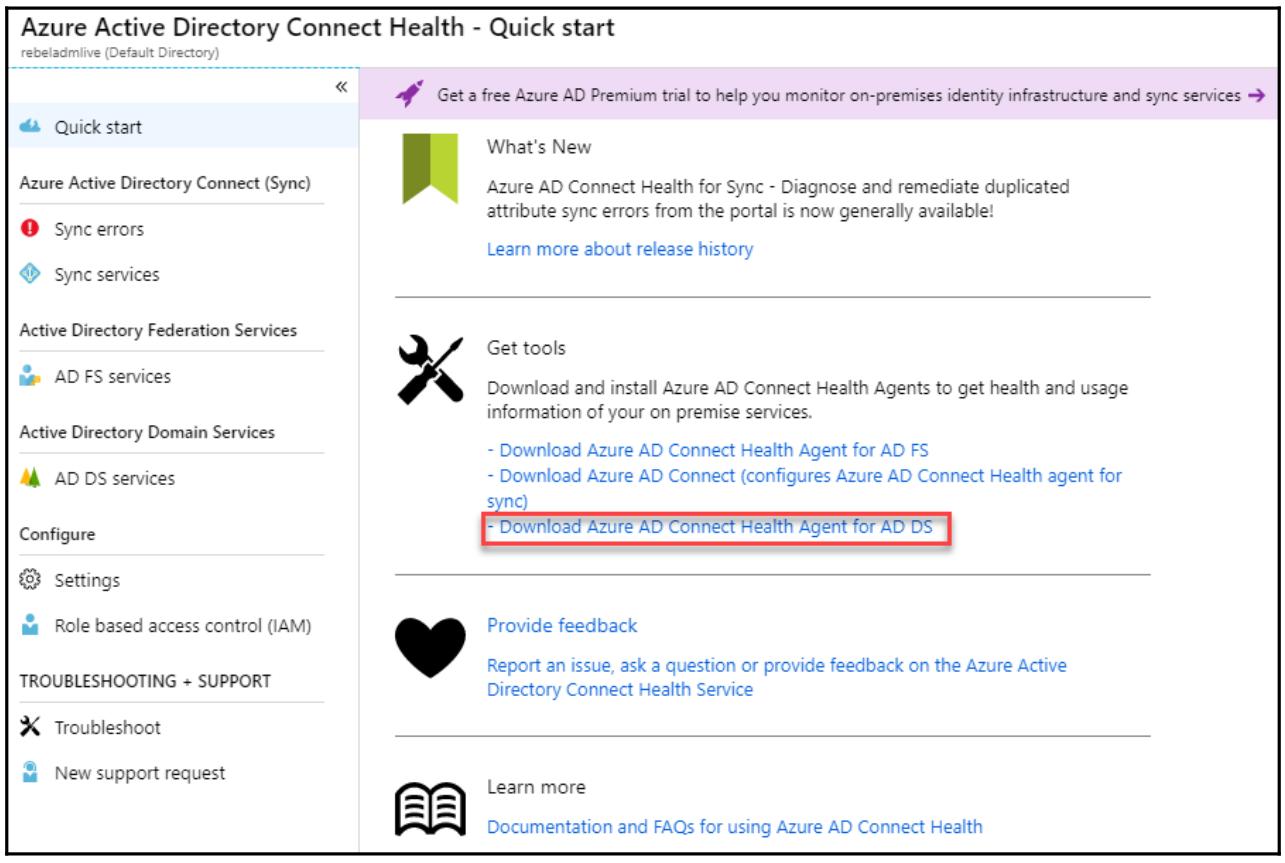
Task: Open AD DS services menu item
Action: tap(114, 479)
